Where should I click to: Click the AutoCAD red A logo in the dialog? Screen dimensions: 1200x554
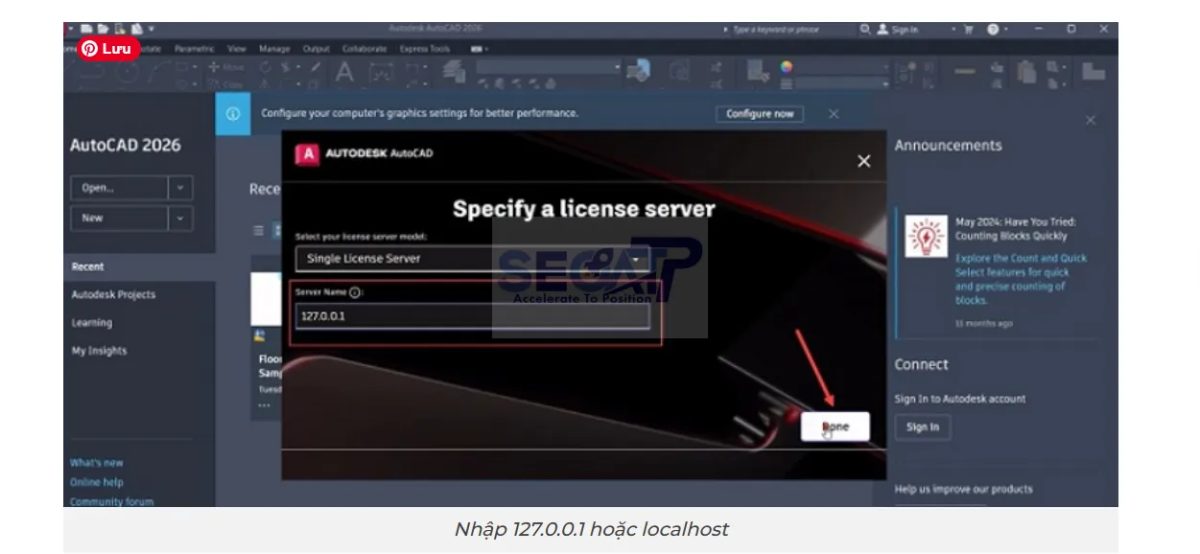(x=307, y=154)
